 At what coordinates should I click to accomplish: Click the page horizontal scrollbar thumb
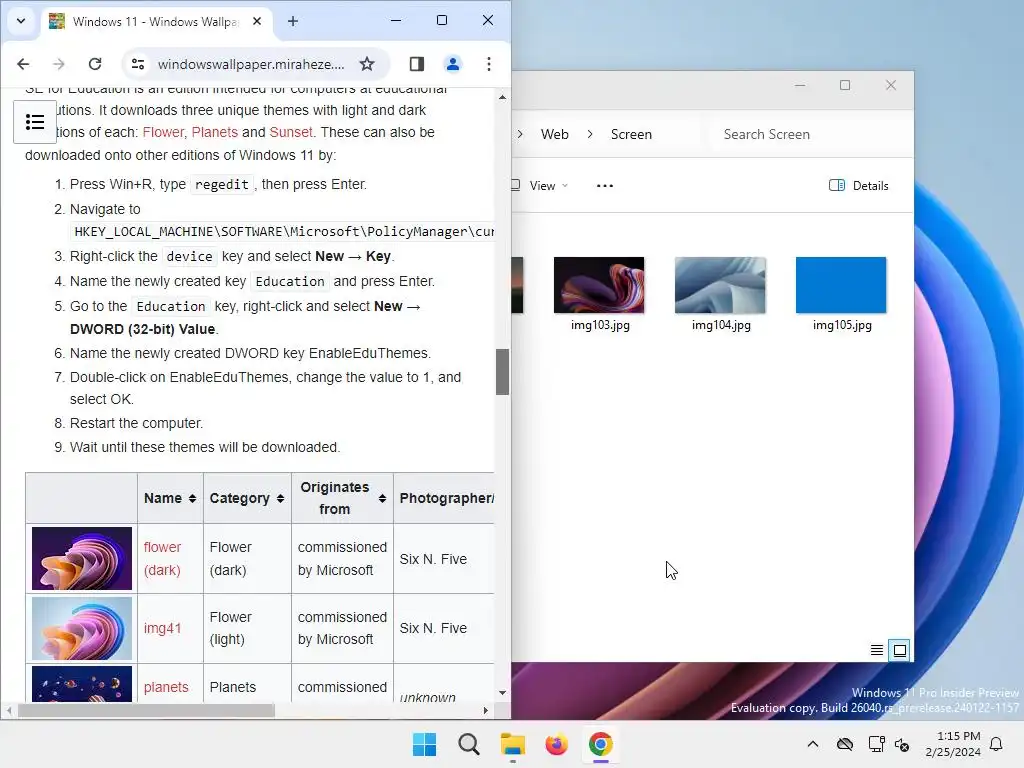[146, 711]
